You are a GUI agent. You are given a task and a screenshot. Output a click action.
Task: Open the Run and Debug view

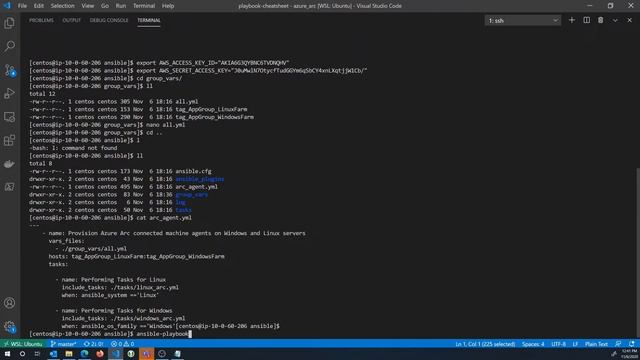coord(9,93)
